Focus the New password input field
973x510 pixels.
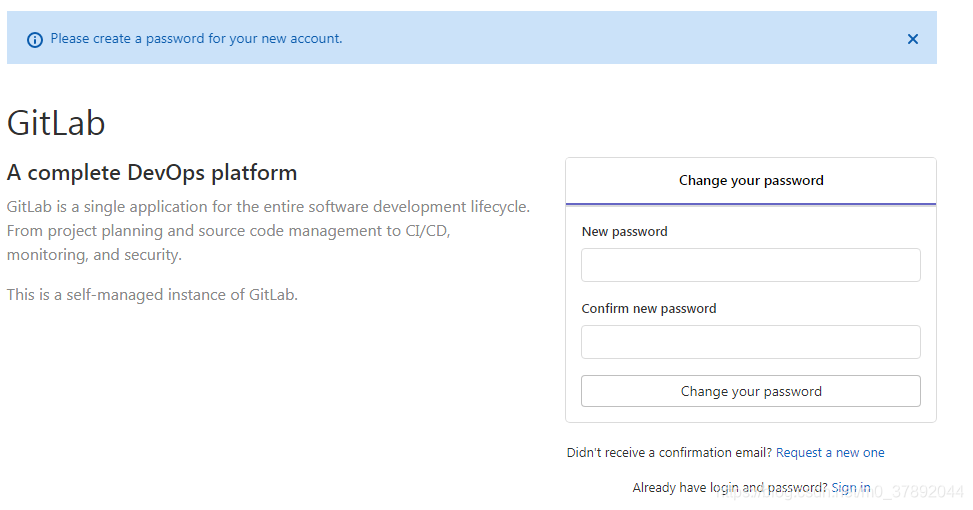(x=751, y=265)
